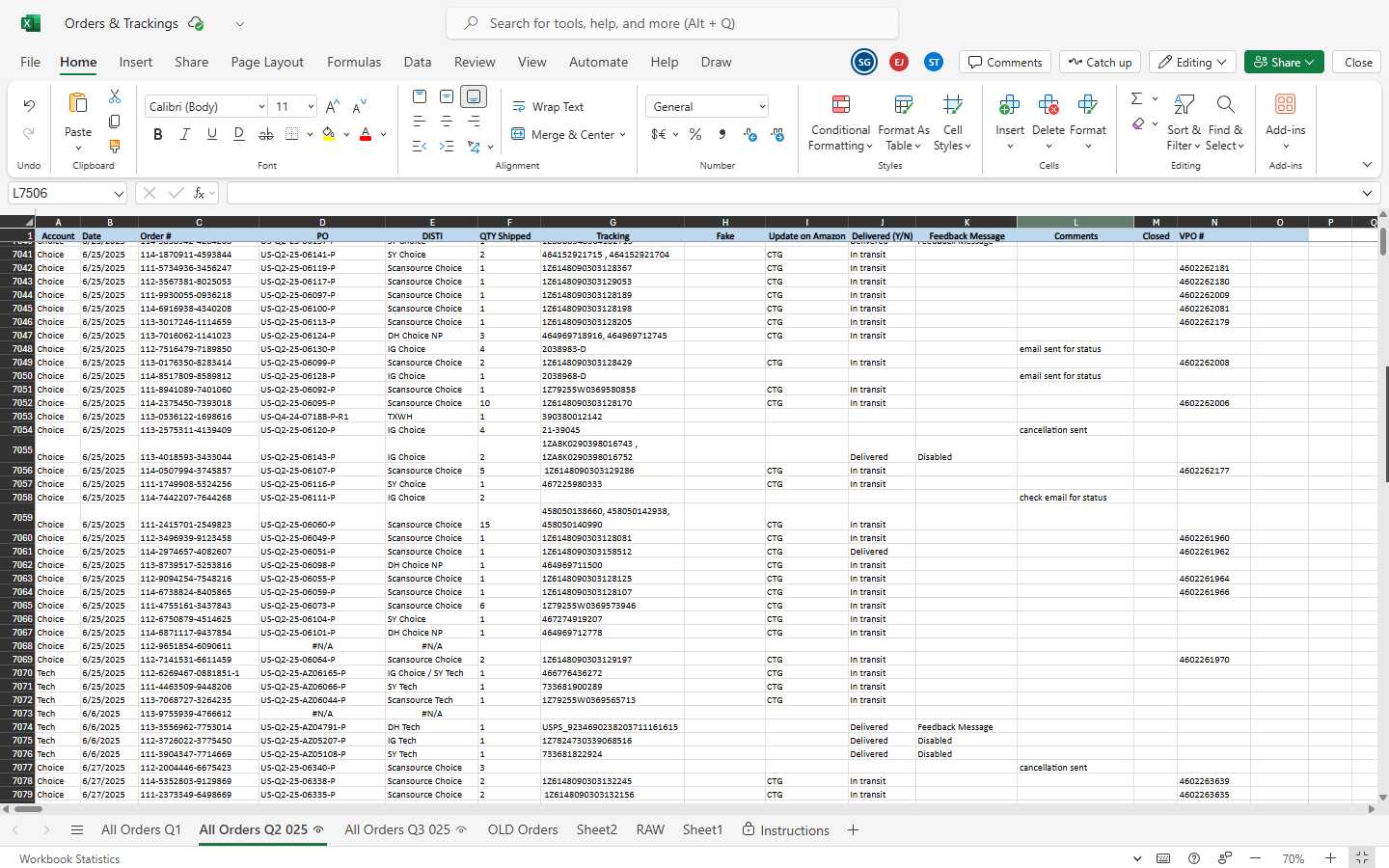
Task: Switch to the Data ribbon tab
Action: tap(418, 62)
